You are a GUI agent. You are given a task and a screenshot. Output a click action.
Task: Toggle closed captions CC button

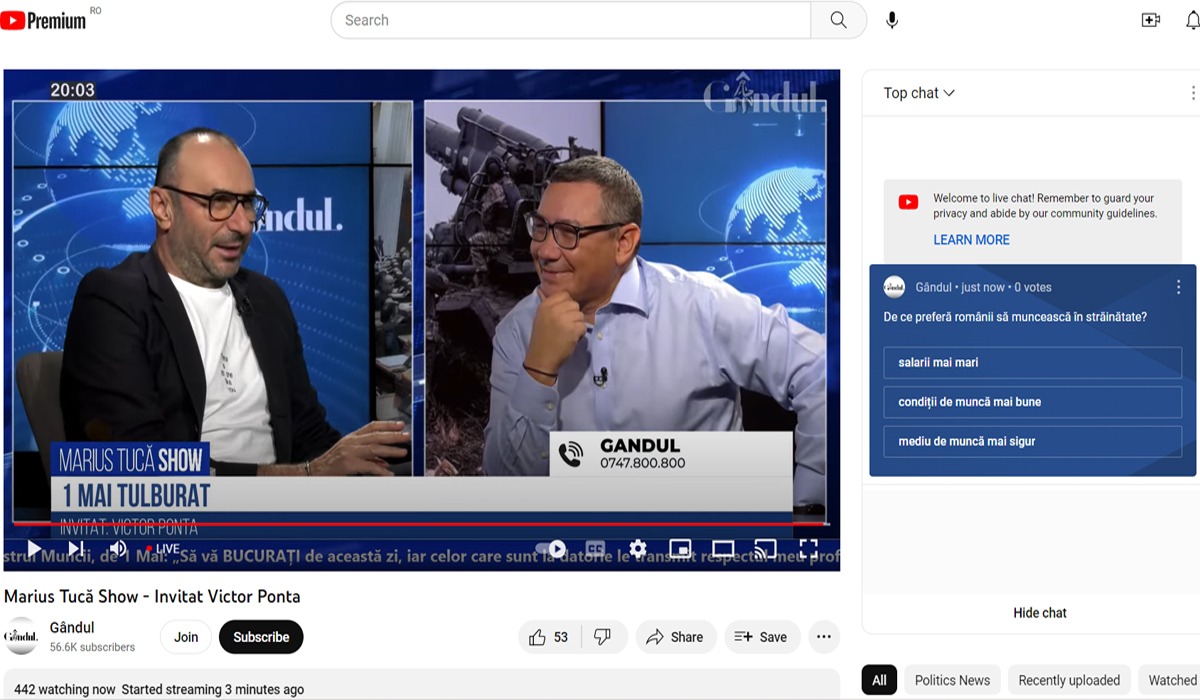(595, 549)
